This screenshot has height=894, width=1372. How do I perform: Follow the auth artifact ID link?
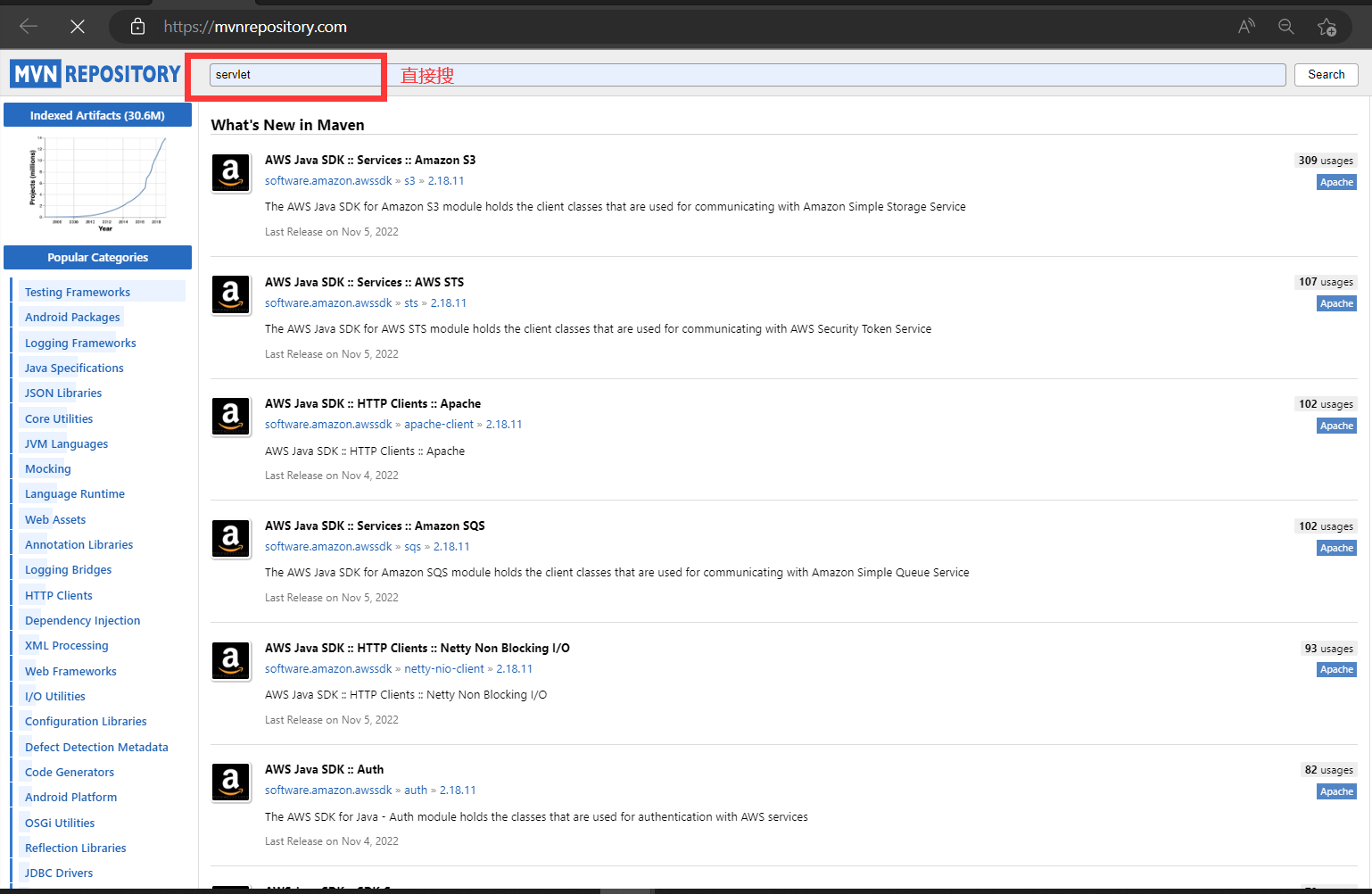[416, 790]
